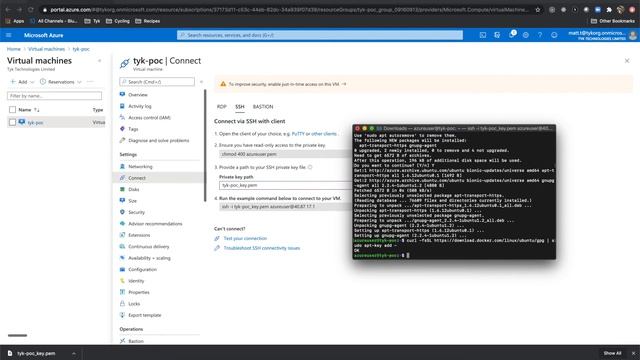
Task: Open the Azure portal hamburger menu
Action: (9, 35)
